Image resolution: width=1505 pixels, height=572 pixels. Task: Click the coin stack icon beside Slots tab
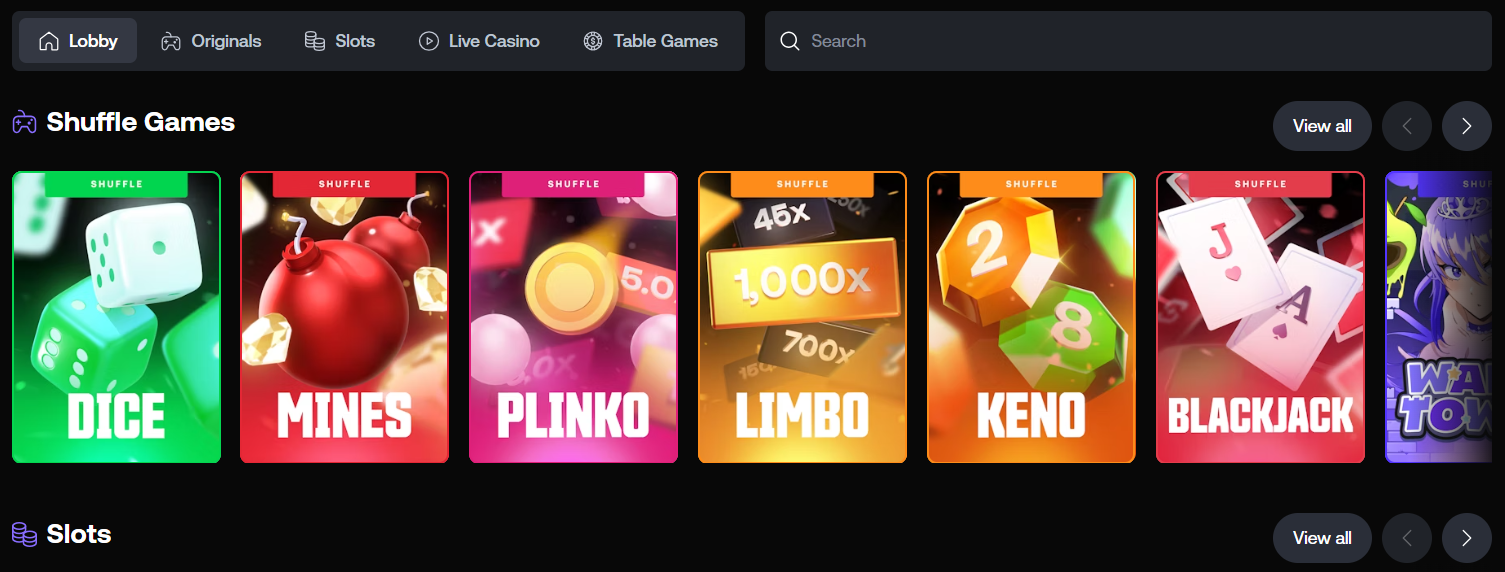(x=315, y=41)
